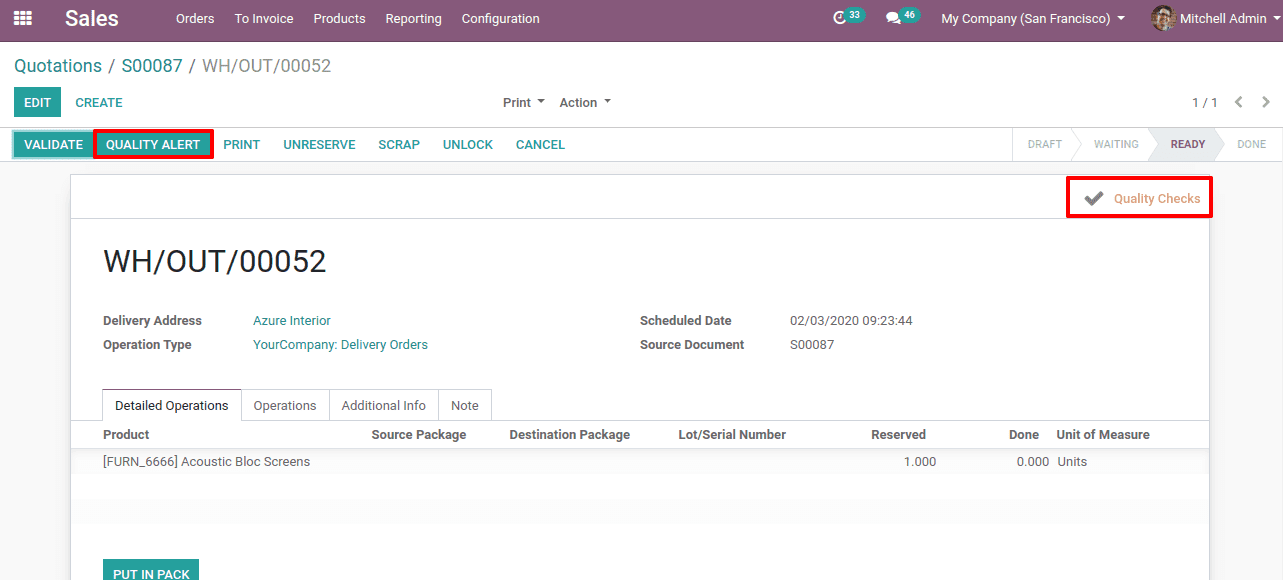Open the activities clock icon showing 33

tap(840, 18)
